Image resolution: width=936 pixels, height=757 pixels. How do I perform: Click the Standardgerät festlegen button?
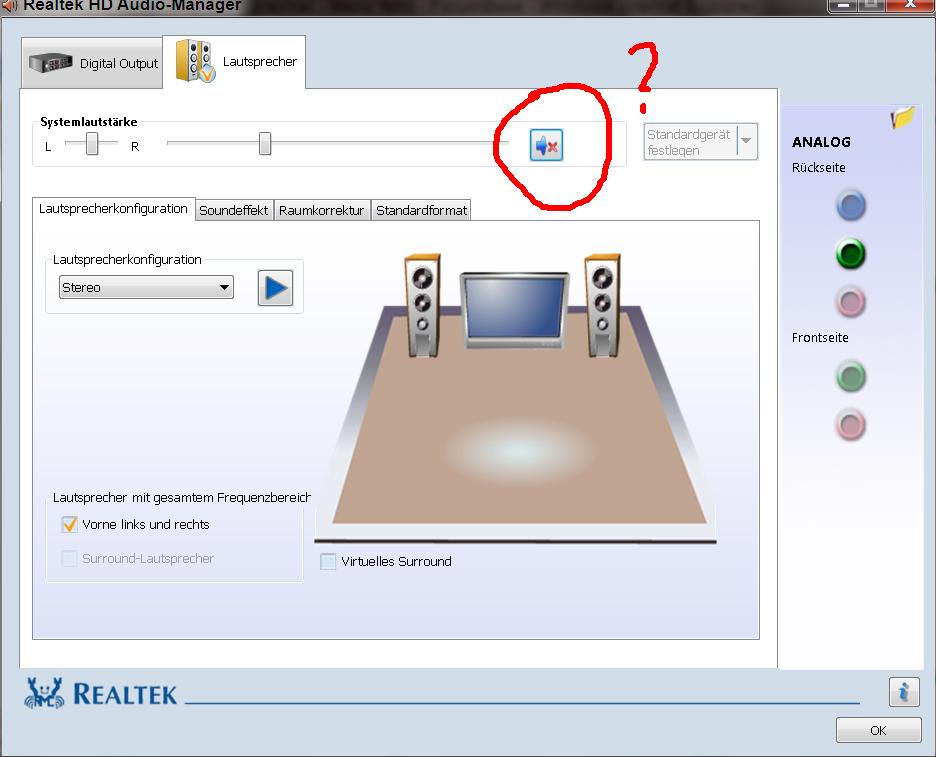coord(690,142)
